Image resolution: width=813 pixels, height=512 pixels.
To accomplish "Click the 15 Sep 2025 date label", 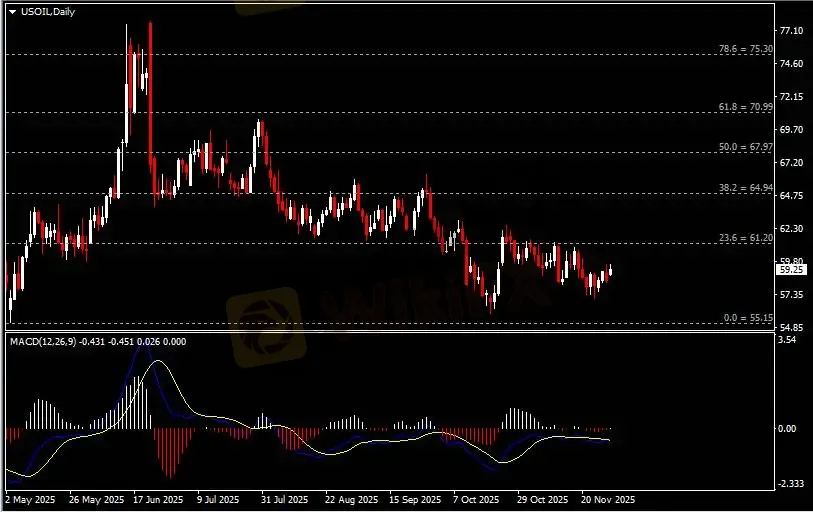I will 415,500.
